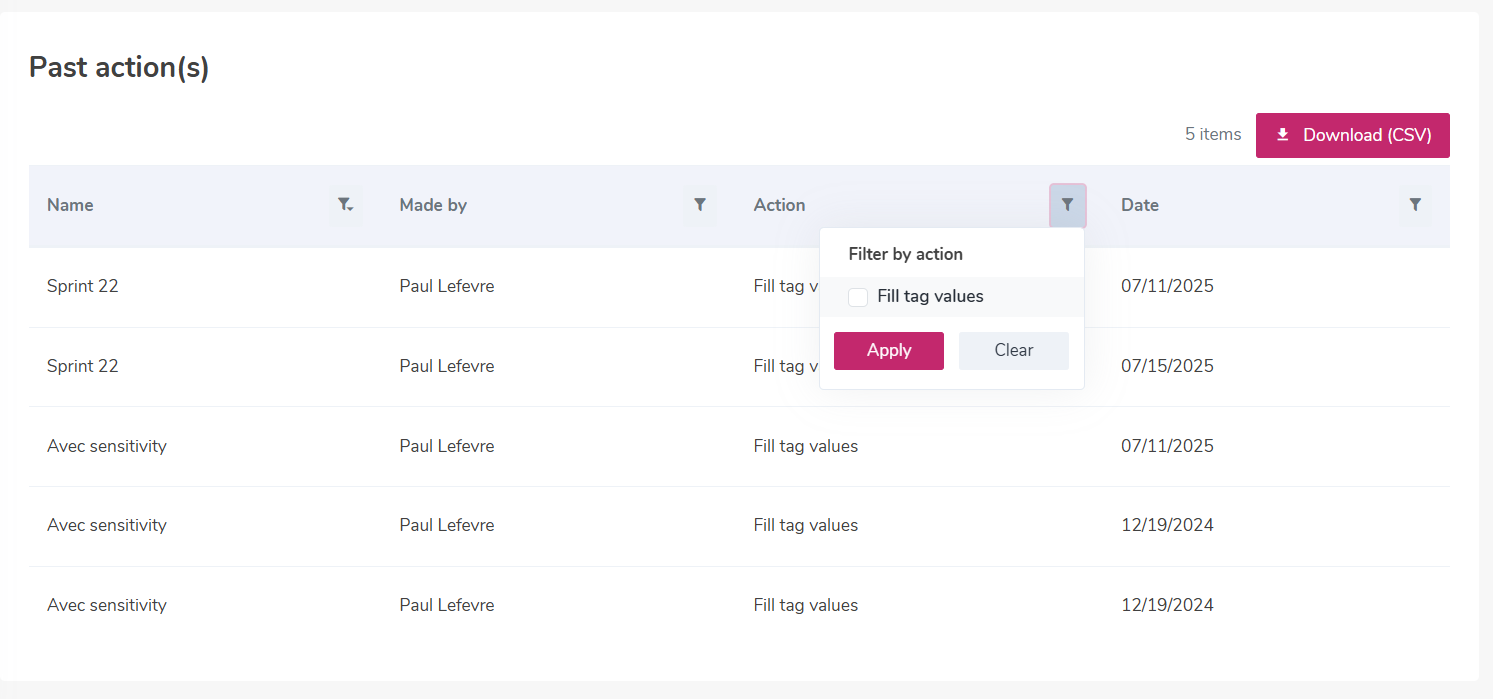
Task: Click the 5 items count label
Action: (x=1213, y=135)
